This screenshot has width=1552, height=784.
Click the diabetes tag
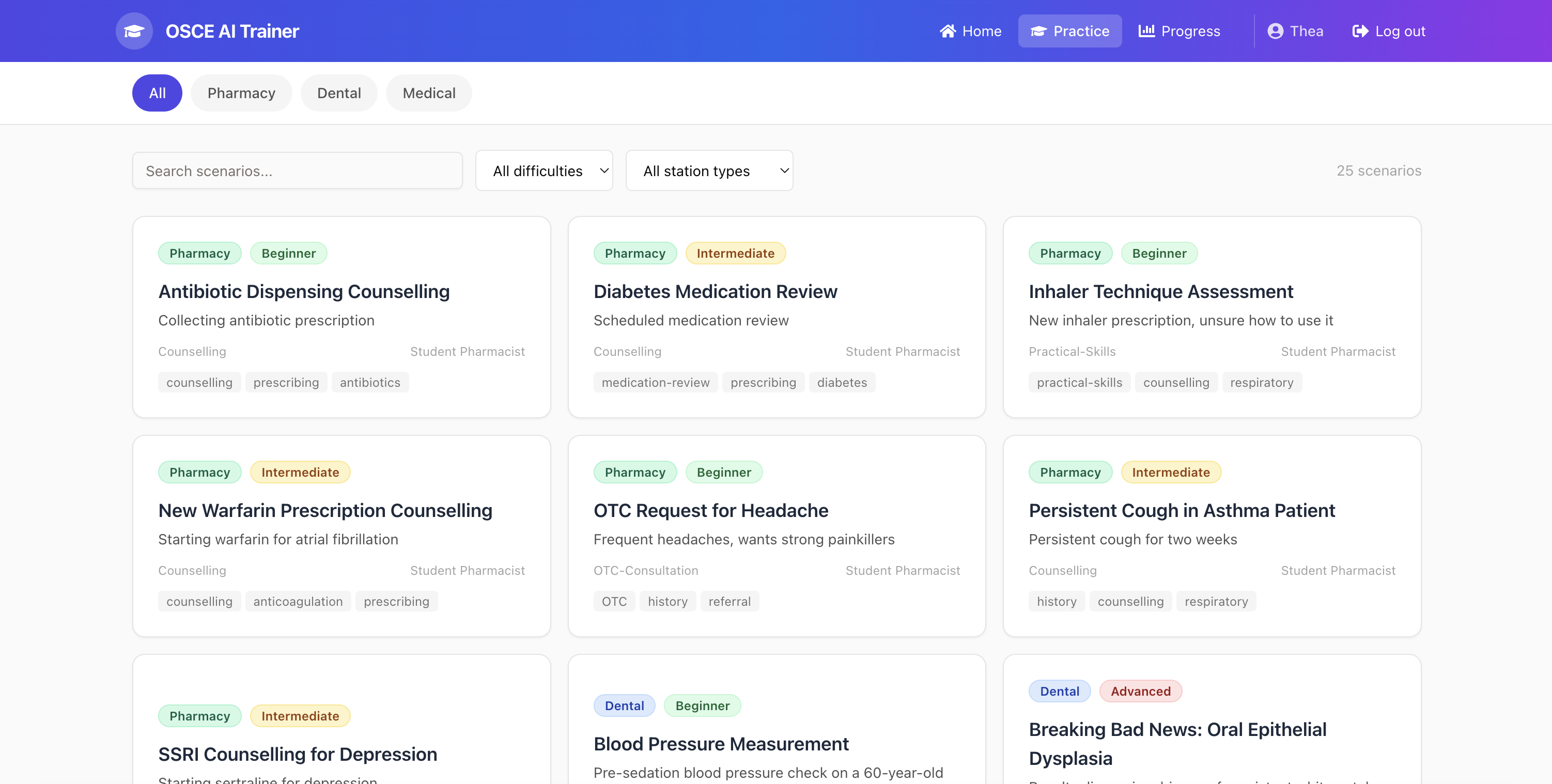pyautogui.click(x=842, y=382)
